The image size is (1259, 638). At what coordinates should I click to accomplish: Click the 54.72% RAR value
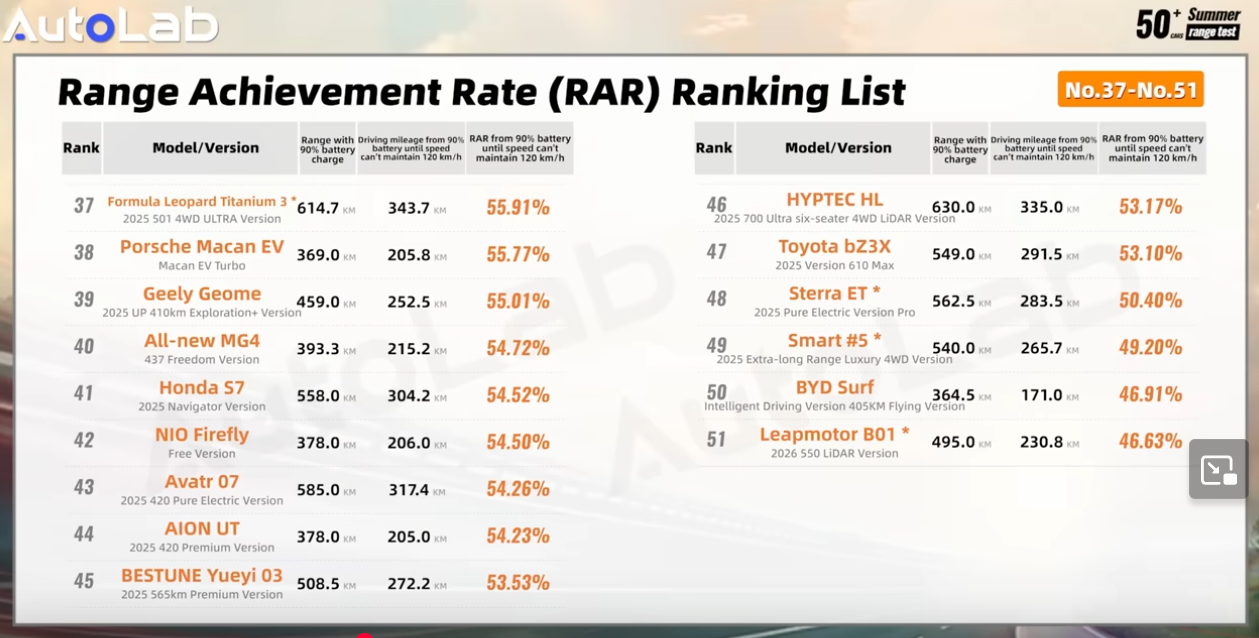point(518,348)
